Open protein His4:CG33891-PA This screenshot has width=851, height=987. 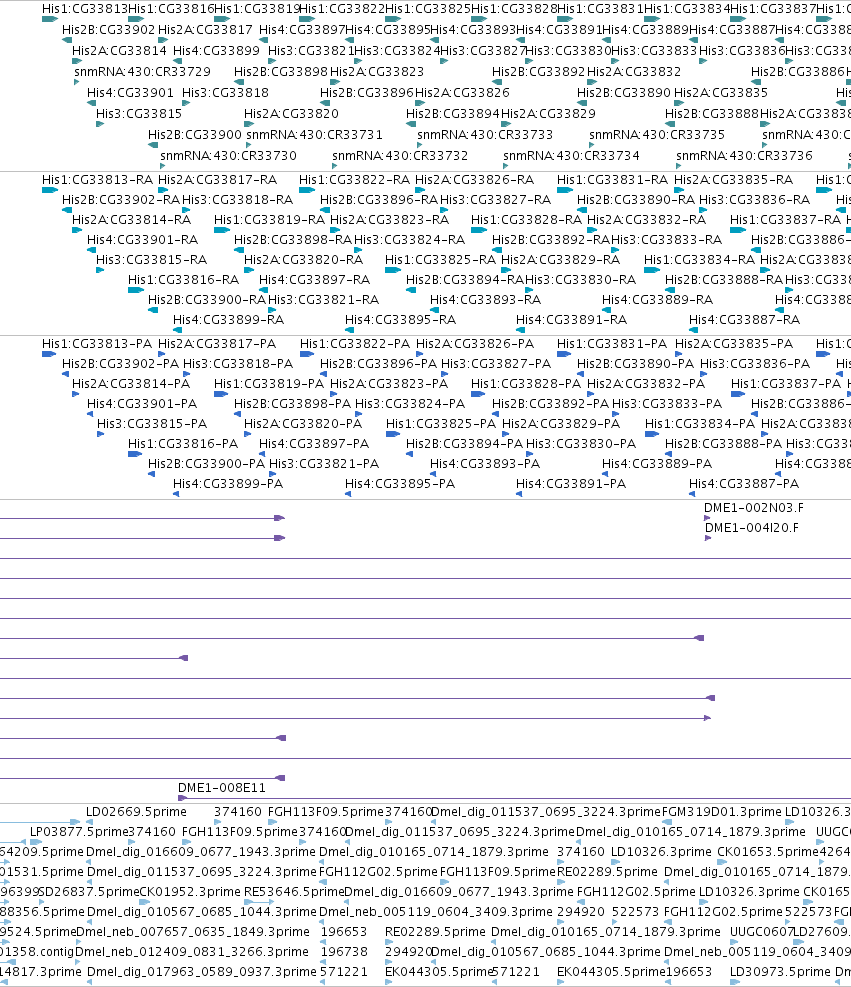point(571,483)
